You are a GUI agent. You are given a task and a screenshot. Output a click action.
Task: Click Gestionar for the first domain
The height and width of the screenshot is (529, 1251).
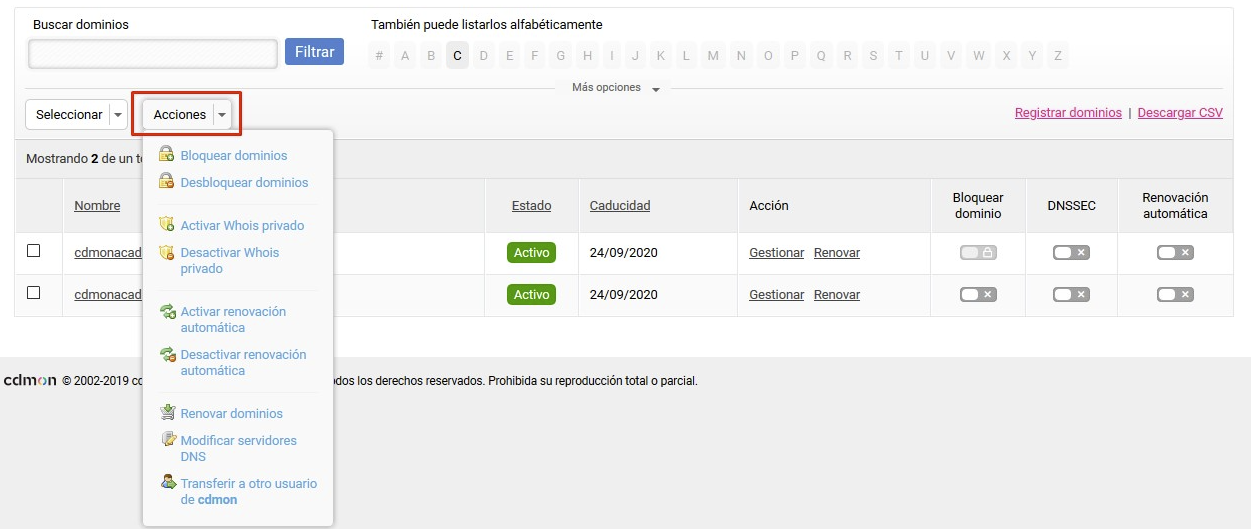pos(777,253)
